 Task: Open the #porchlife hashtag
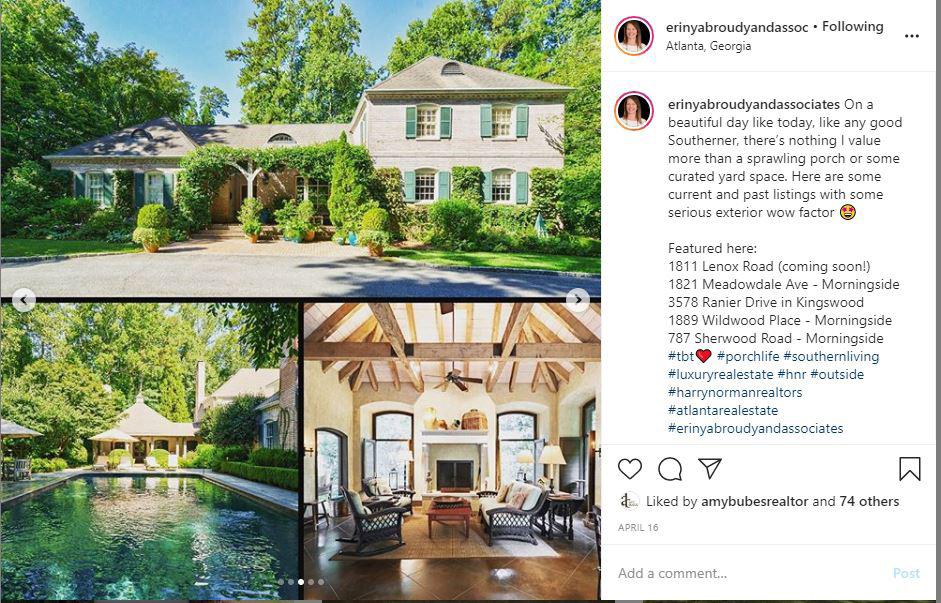click(748, 356)
